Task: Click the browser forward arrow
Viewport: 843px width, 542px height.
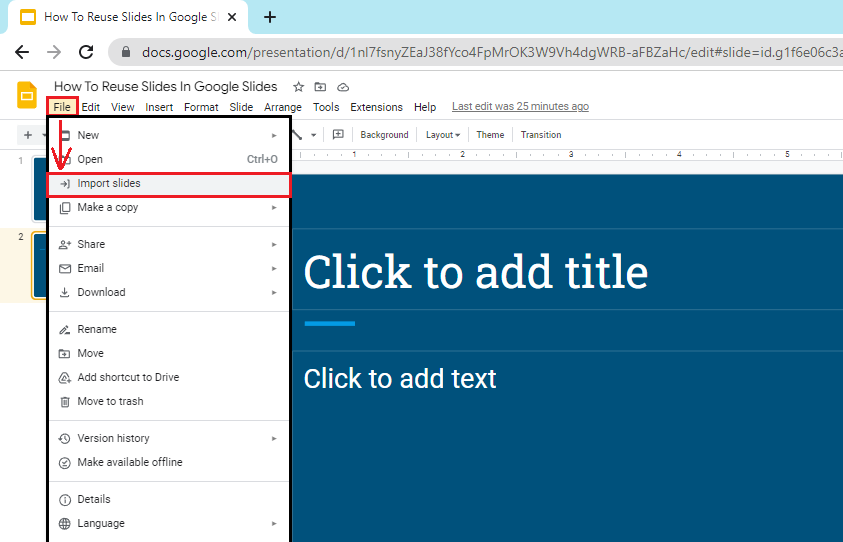Action: tap(54, 52)
